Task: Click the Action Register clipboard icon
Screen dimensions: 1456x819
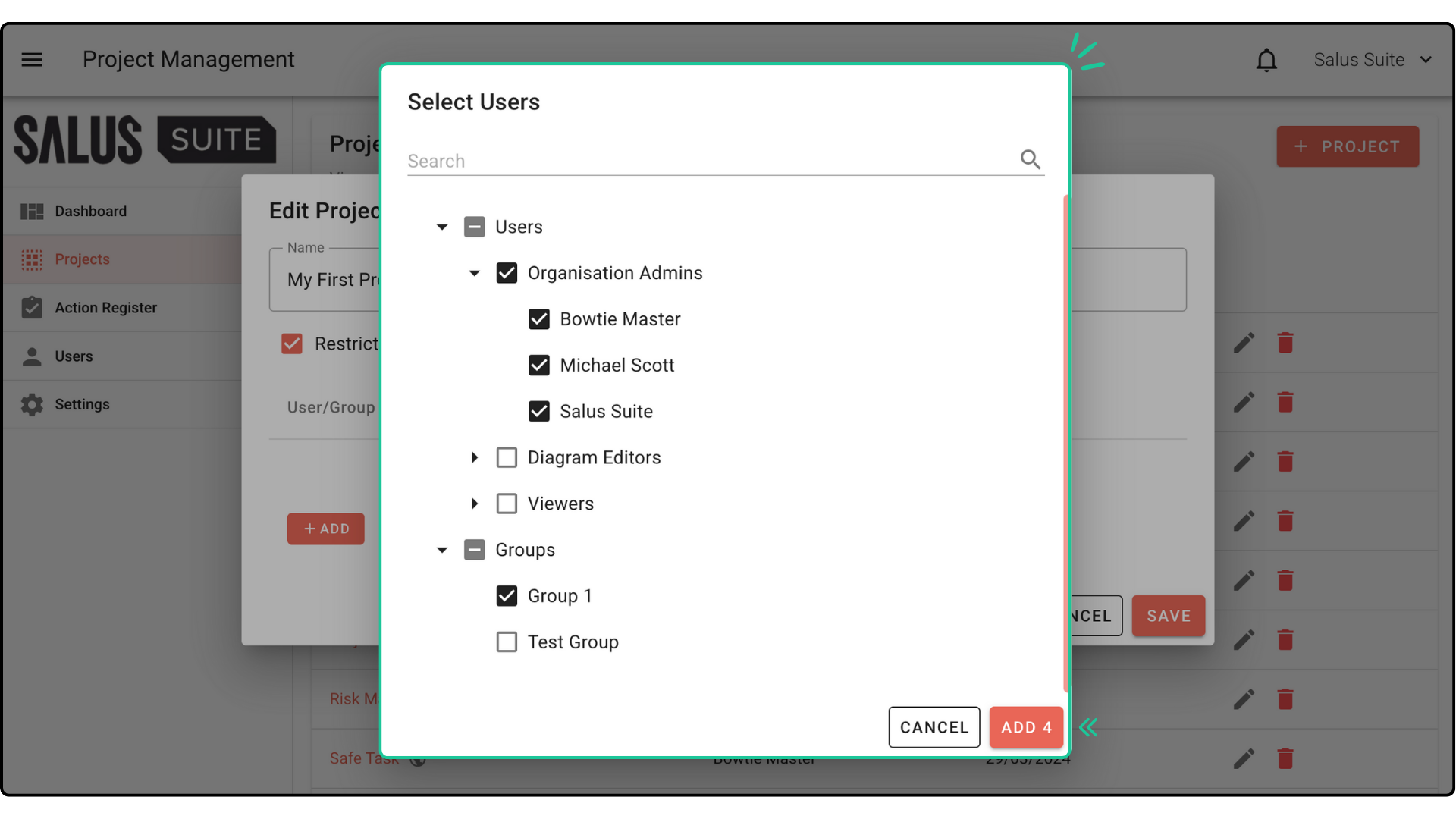Action: tap(32, 308)
